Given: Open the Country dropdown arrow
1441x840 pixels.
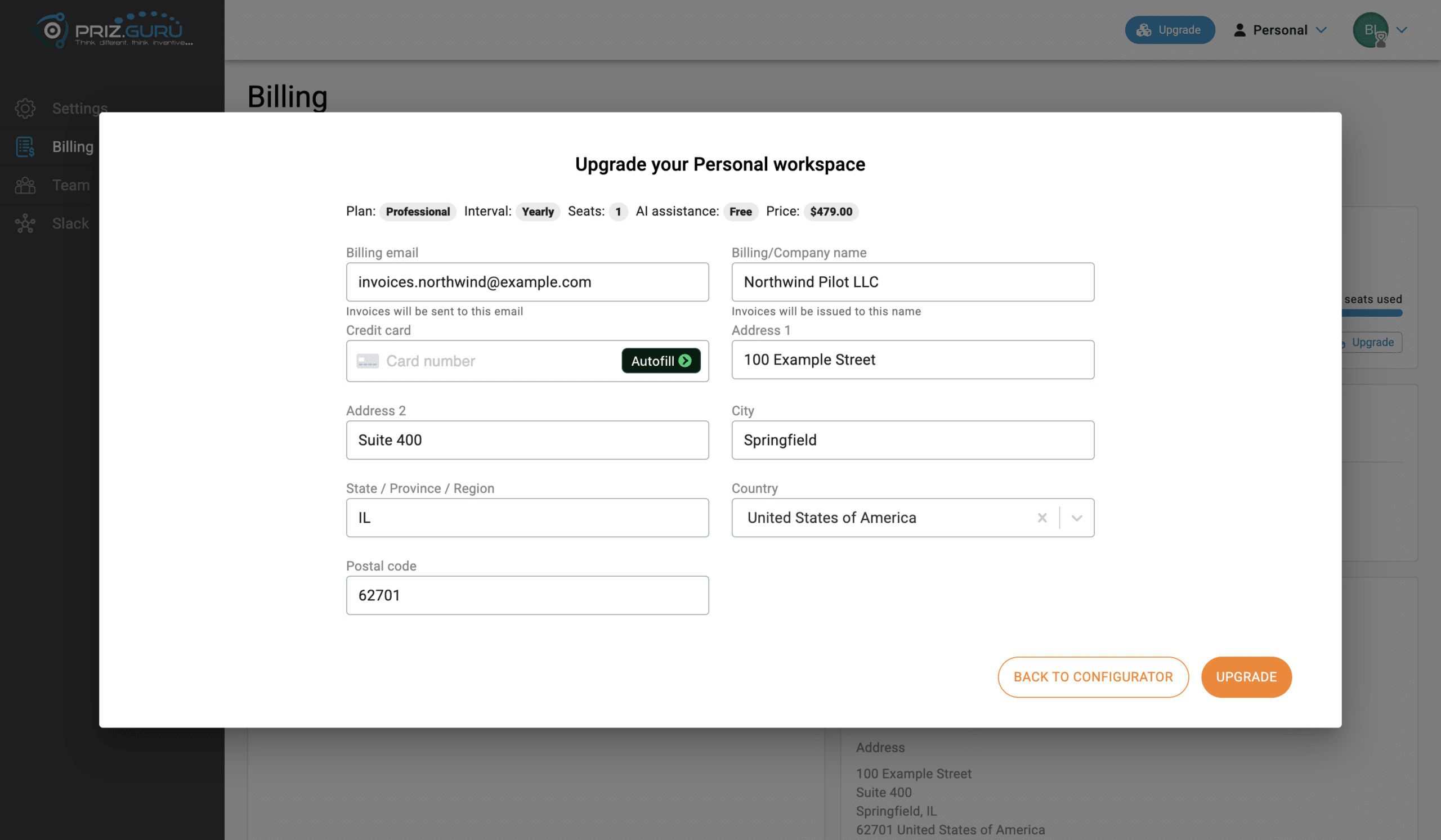Looking at the screenshot, I should coord(1077,518).
